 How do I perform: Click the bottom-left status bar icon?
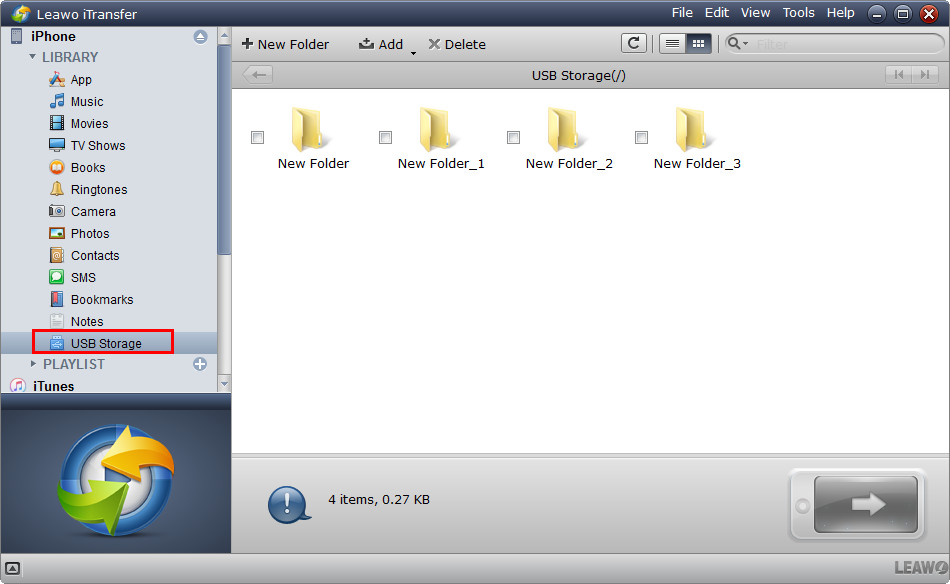13,568
